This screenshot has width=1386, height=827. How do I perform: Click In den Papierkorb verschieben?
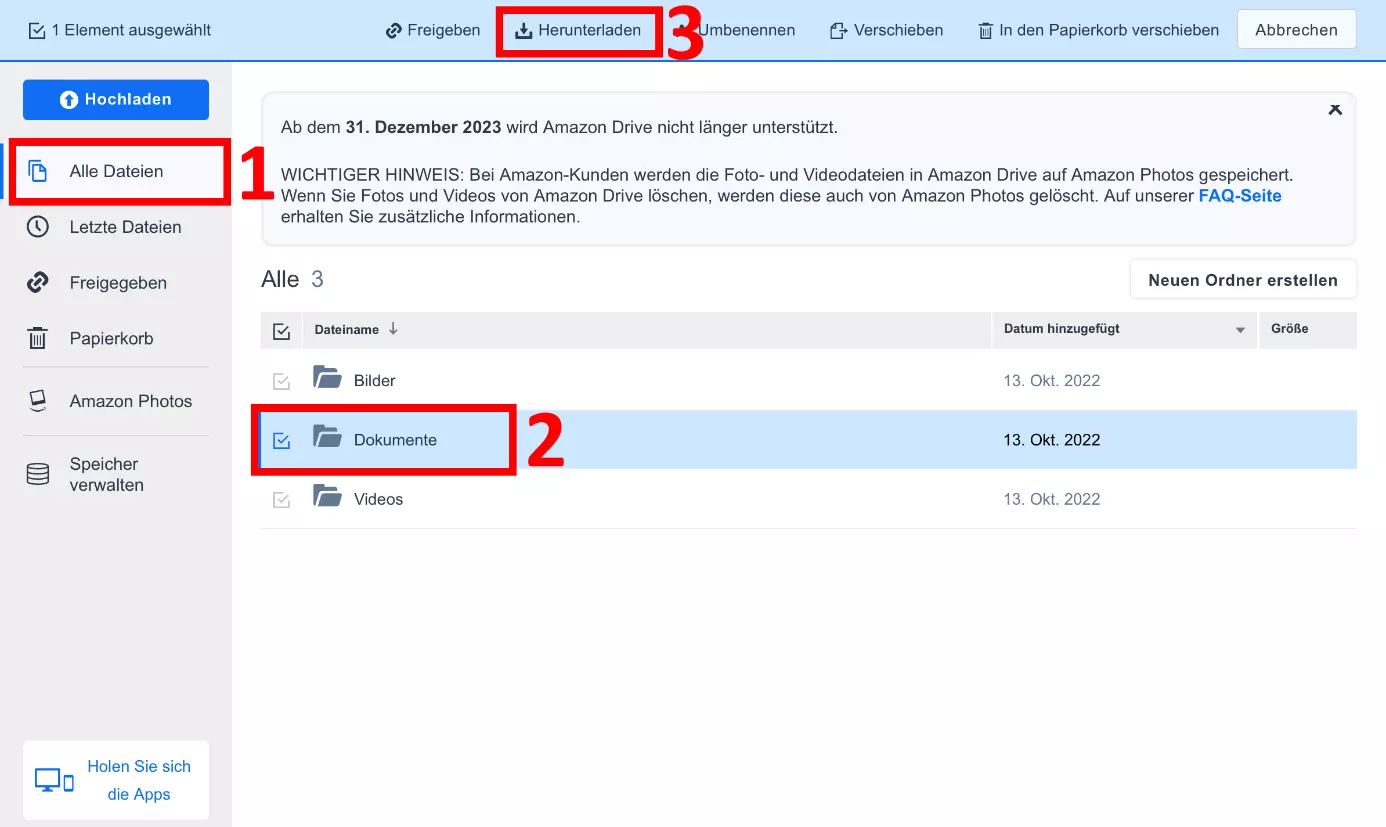point(1098,30)
